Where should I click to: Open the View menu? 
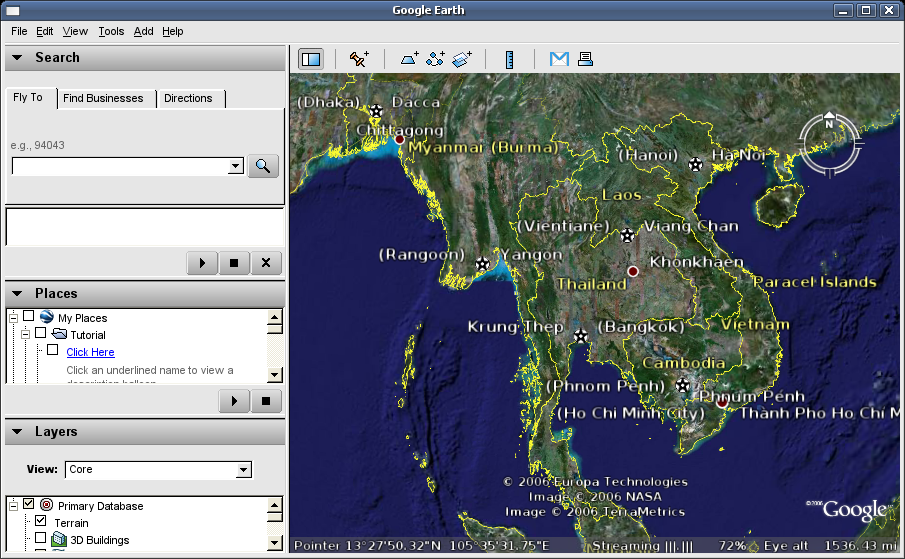tap(75, 31)
